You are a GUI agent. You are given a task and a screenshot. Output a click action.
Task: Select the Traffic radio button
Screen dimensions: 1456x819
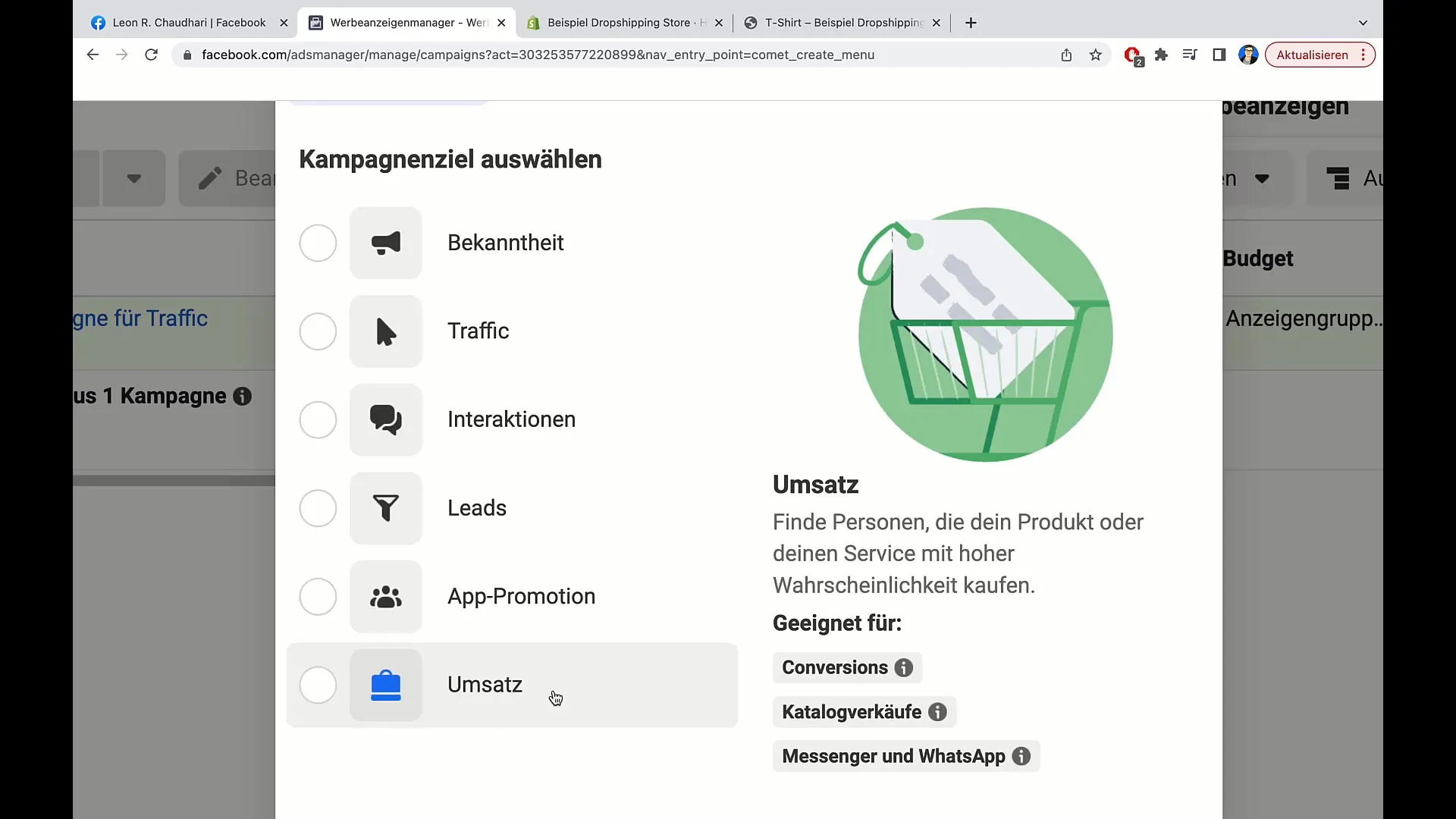point(318,331)
